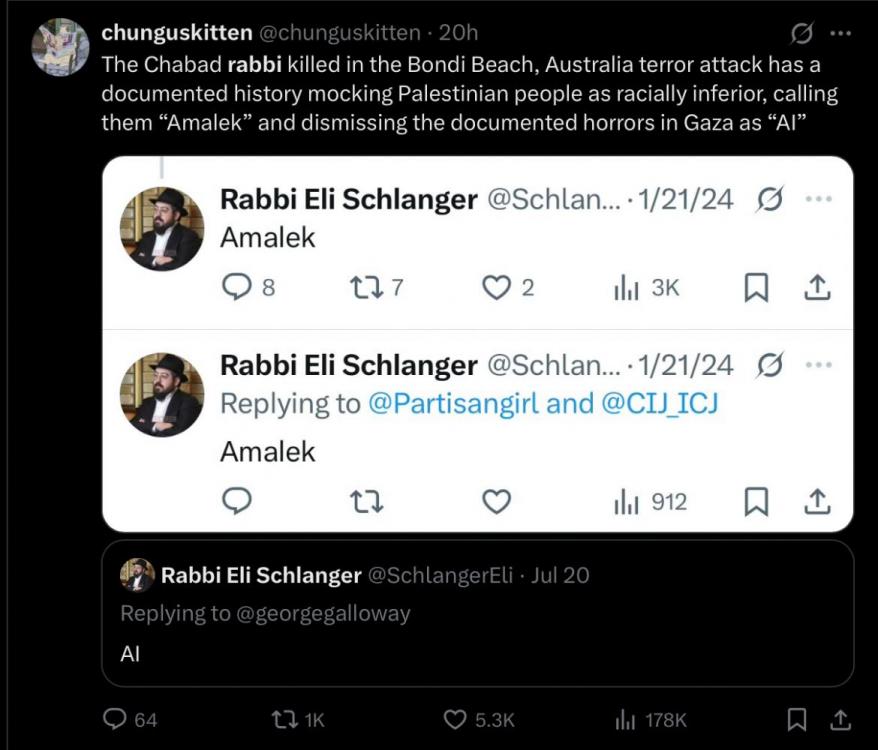The height and width of the screenshot is (750, 878).
Task: Click the reply bubble showing 8 in screenshot
Action: [236, 288]
